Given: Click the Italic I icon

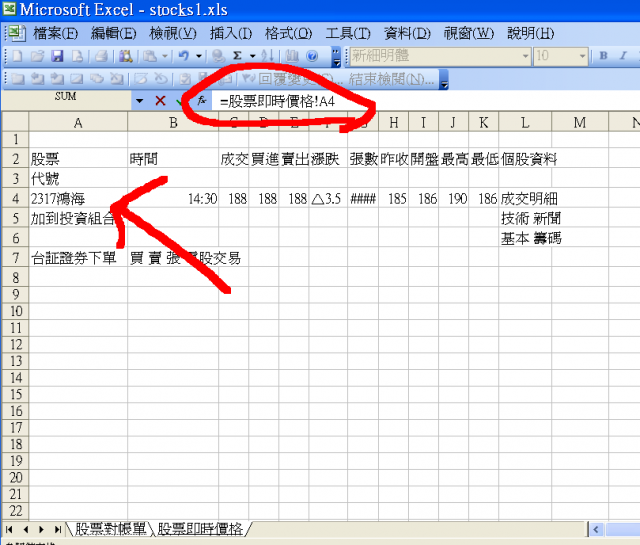Looking at the screenshot, I should click(x=623, y=56).
